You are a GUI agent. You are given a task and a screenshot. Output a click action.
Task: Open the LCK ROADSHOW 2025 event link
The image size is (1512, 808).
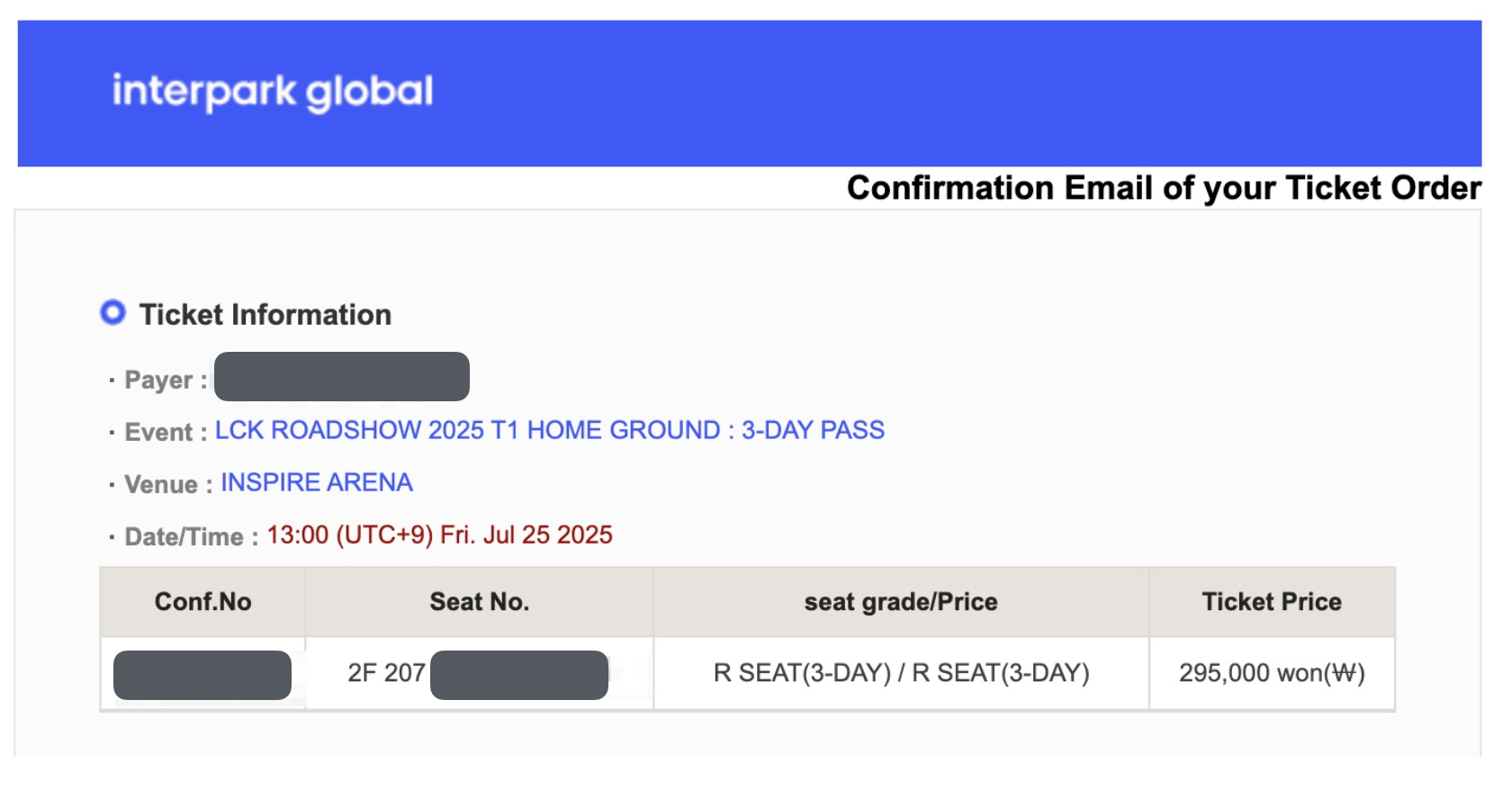[549, 430]
